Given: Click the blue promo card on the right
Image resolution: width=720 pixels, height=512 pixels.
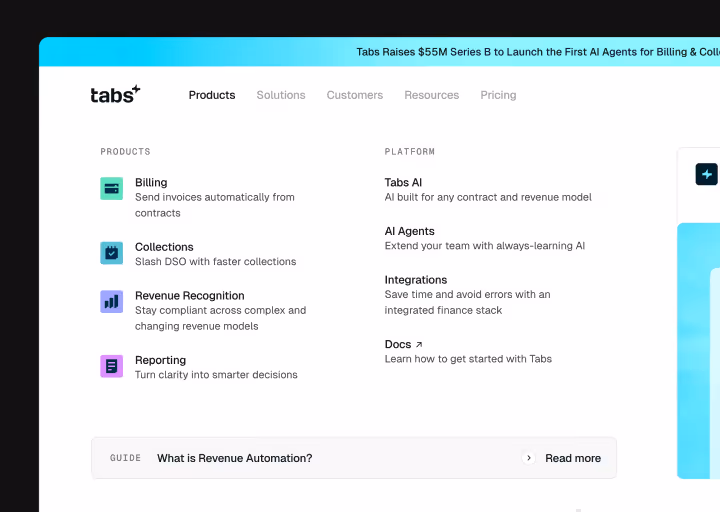Looking at the screenshot, I should [698, 351].
